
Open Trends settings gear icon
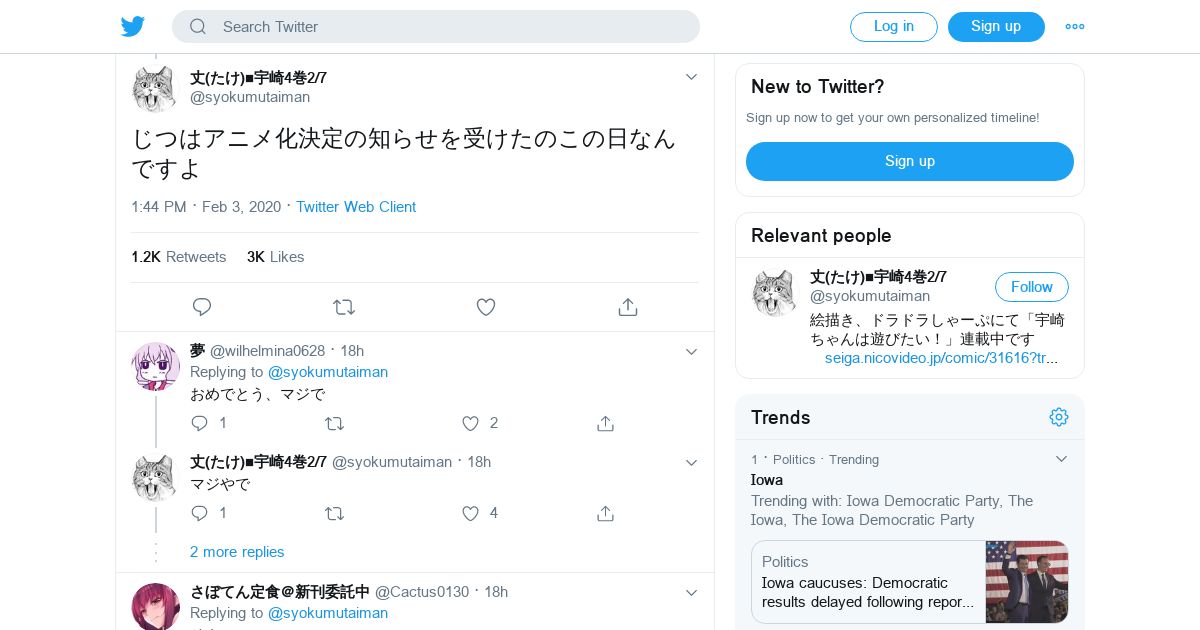coord(1059,417)
